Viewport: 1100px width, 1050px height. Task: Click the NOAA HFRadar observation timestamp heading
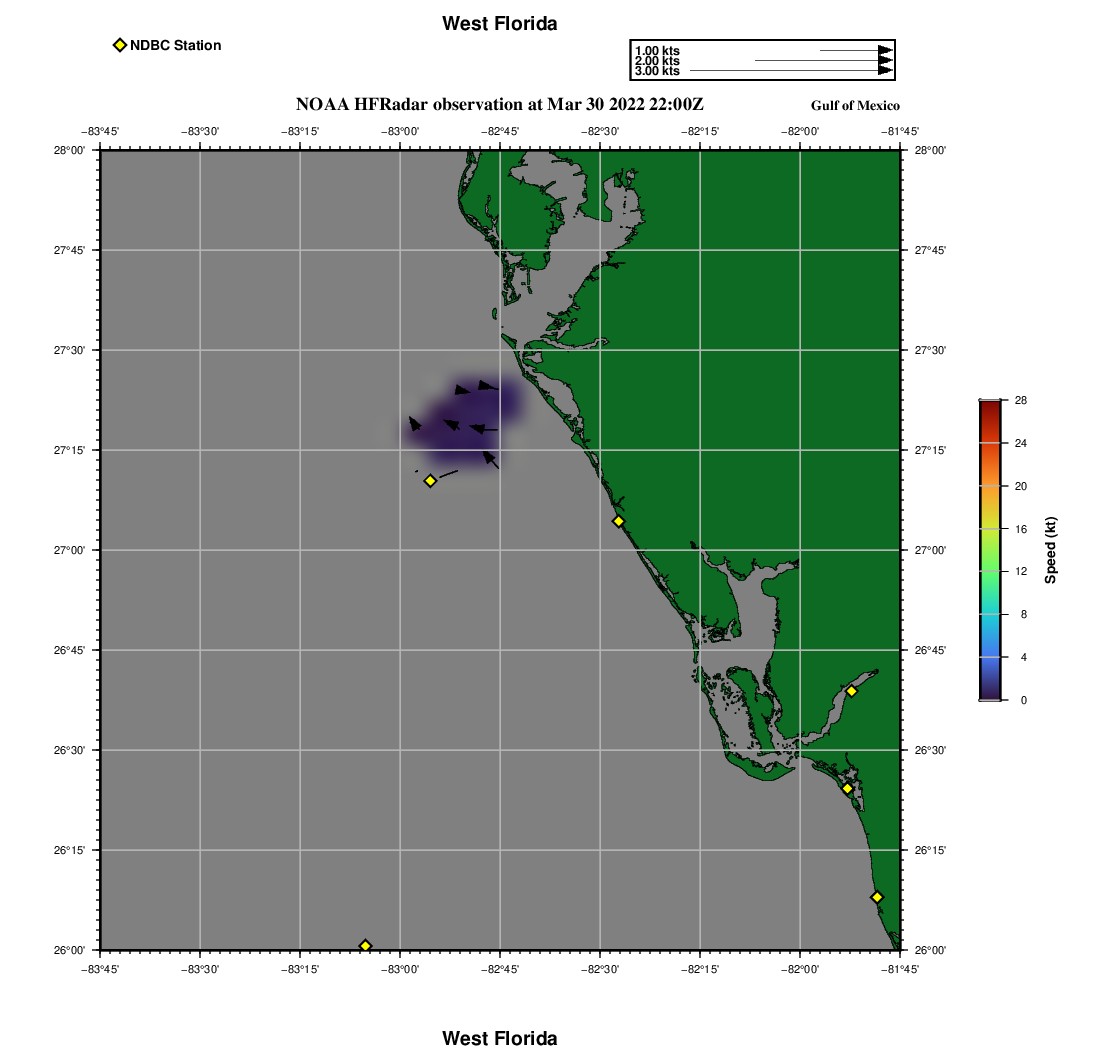[x=499, y=104]
